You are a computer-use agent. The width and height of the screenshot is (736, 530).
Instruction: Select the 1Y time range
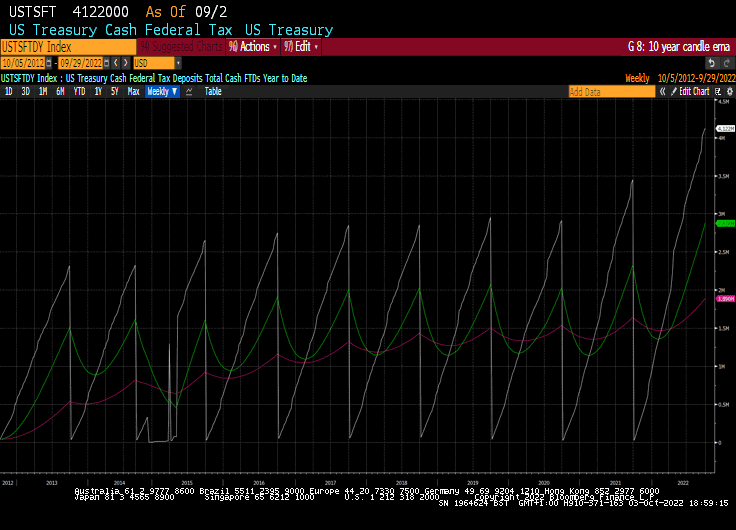98,91
